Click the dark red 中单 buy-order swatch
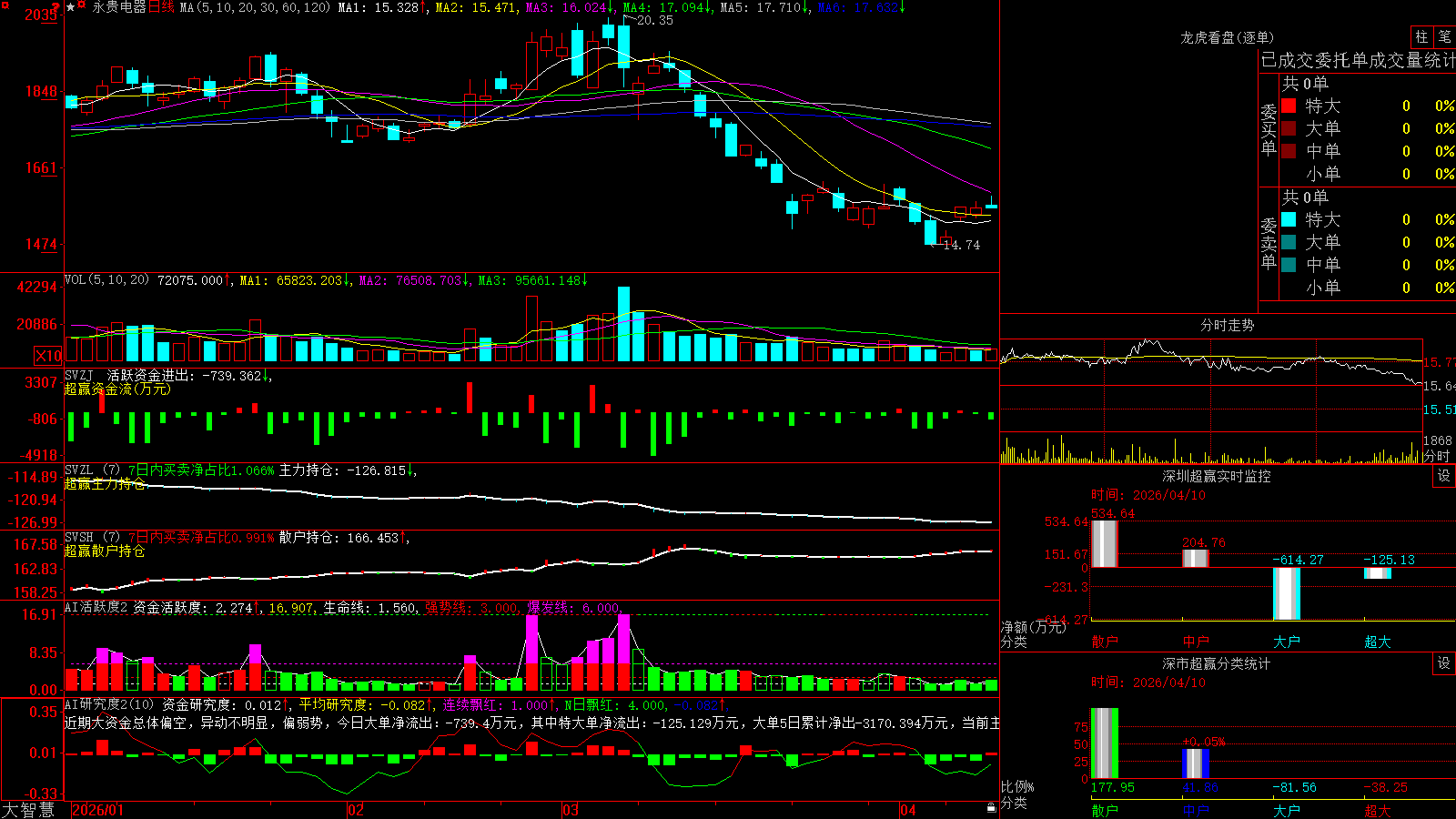The image size is (1456, 819). [x=1289, y=151]
